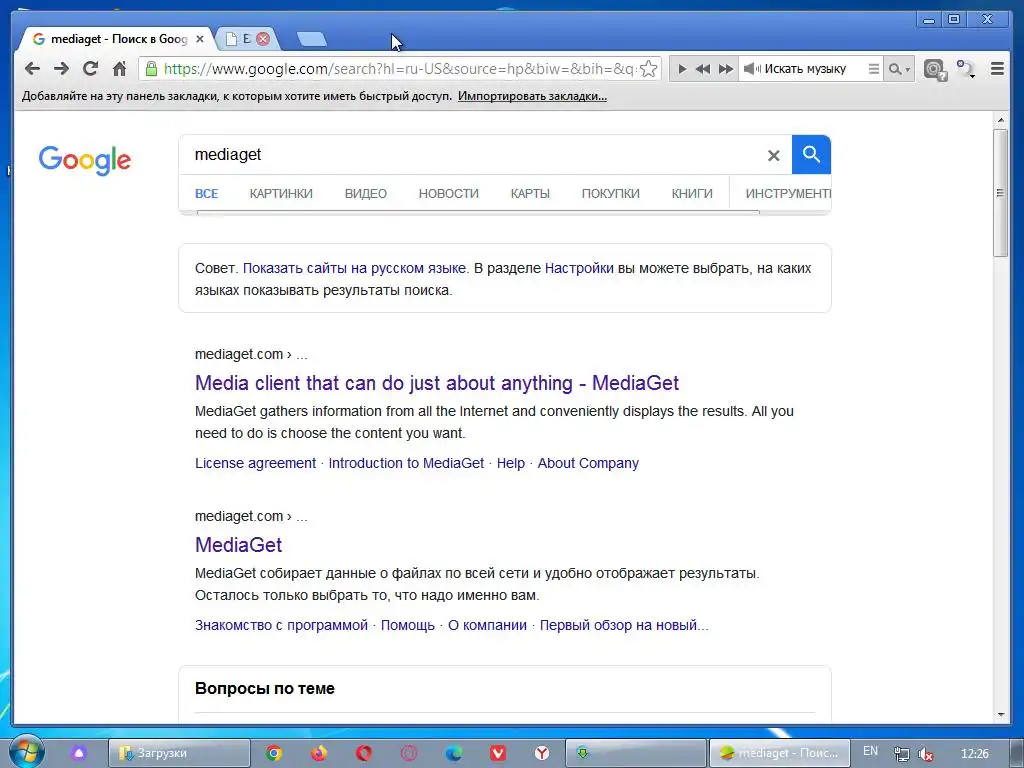Screen dimensions: 1024x768
Task: Switch to ПОКУПКИ results tab
Action: [611, 194]
